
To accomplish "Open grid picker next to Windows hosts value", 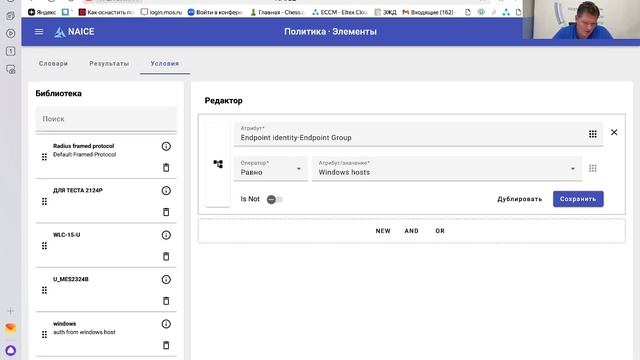I will [593, 168].
